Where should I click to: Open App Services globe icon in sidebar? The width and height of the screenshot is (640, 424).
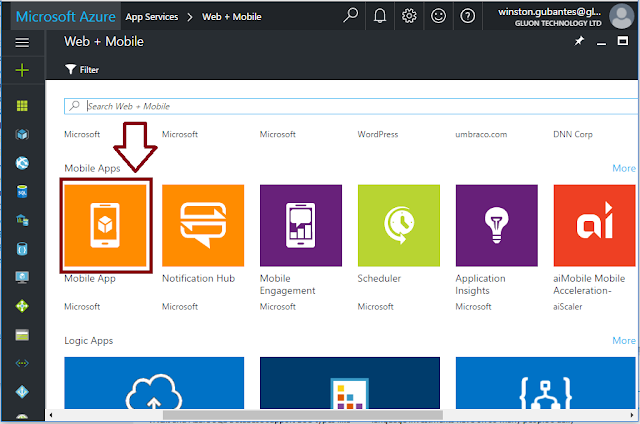click(22, 163)
